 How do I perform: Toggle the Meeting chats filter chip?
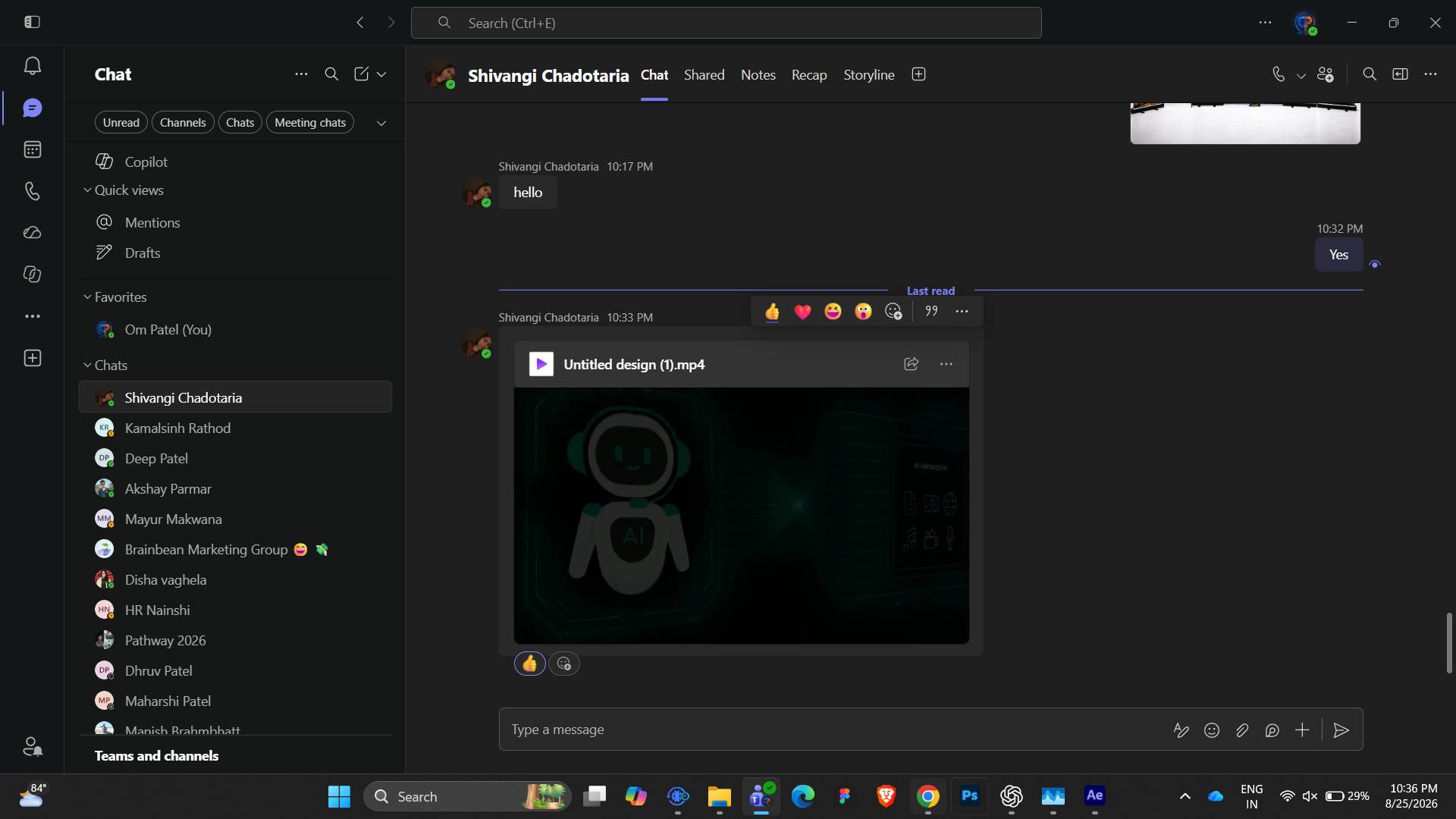tap(310, 123)
